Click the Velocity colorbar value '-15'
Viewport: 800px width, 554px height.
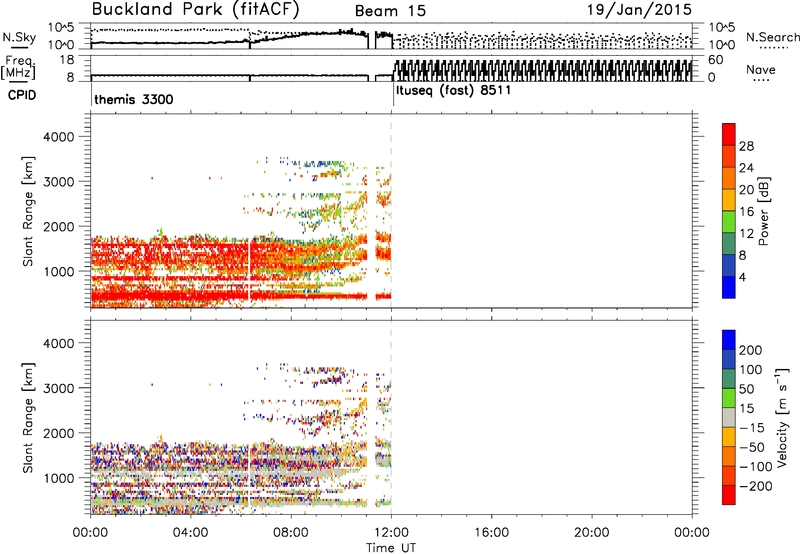click(752, 428)
